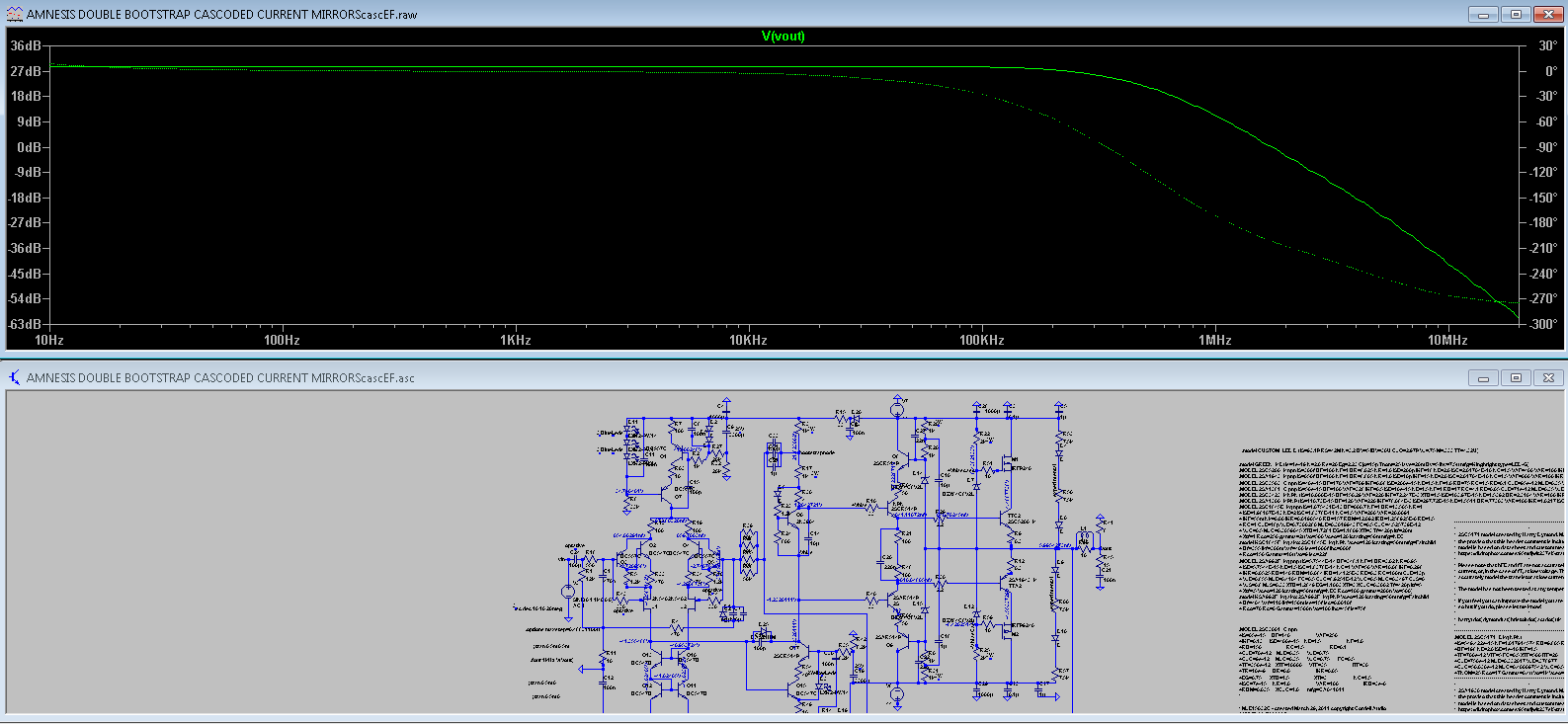The image size is (1568, 725).
Task: Click the -18dB magnitude axis label
Action: click(25, 198)
